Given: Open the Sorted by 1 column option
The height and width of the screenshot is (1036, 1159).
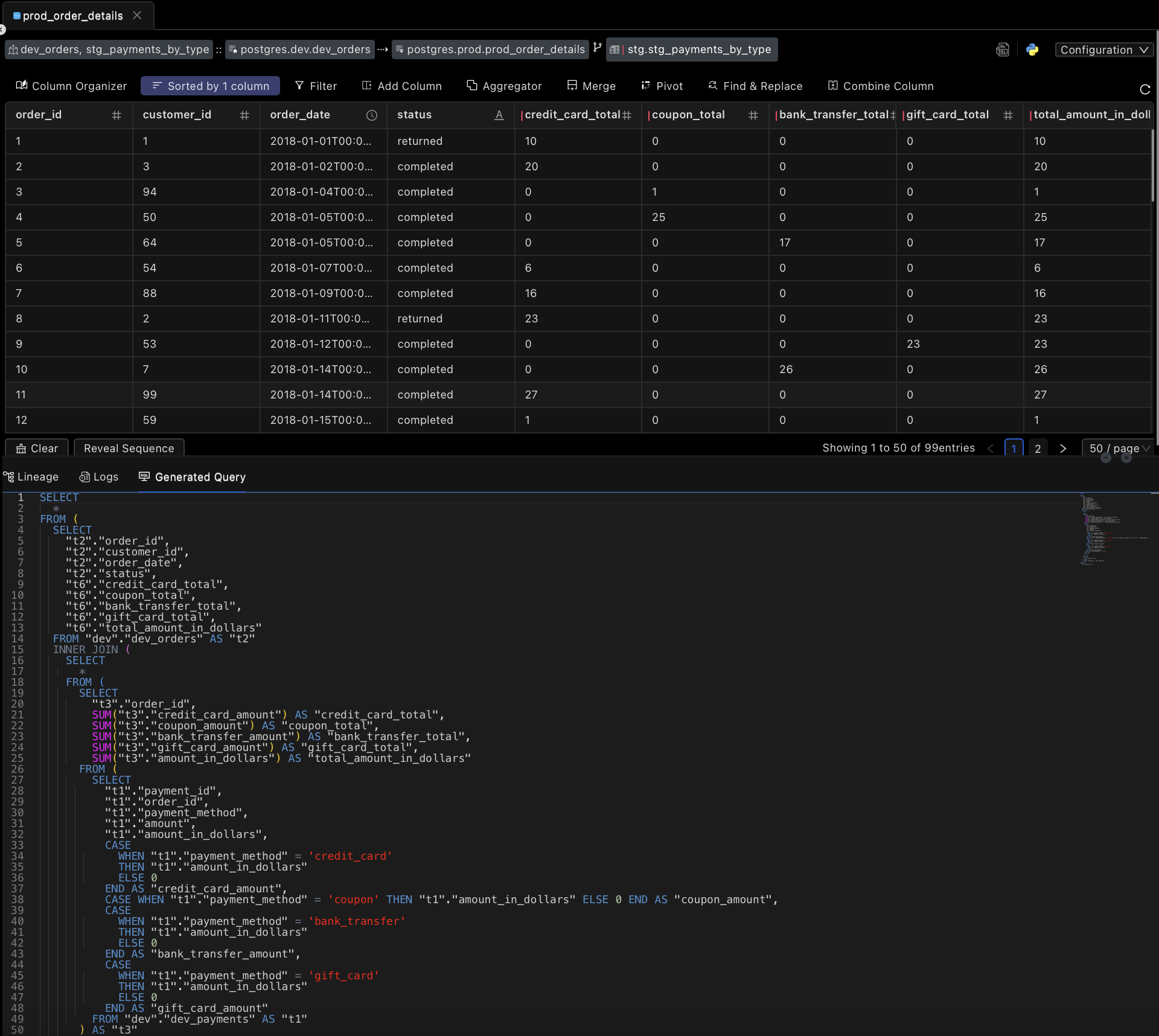Looking at the screenshot, I should point(210,86).
